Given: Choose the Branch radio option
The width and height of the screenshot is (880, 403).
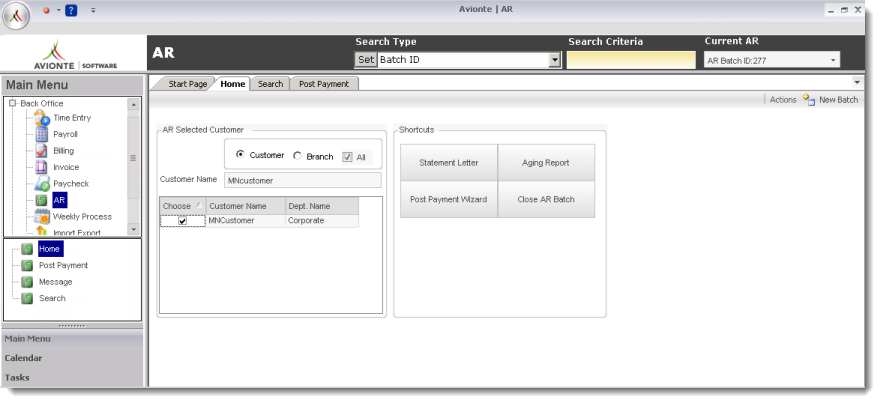Looking at the screenshot, I should click(297, 156).
